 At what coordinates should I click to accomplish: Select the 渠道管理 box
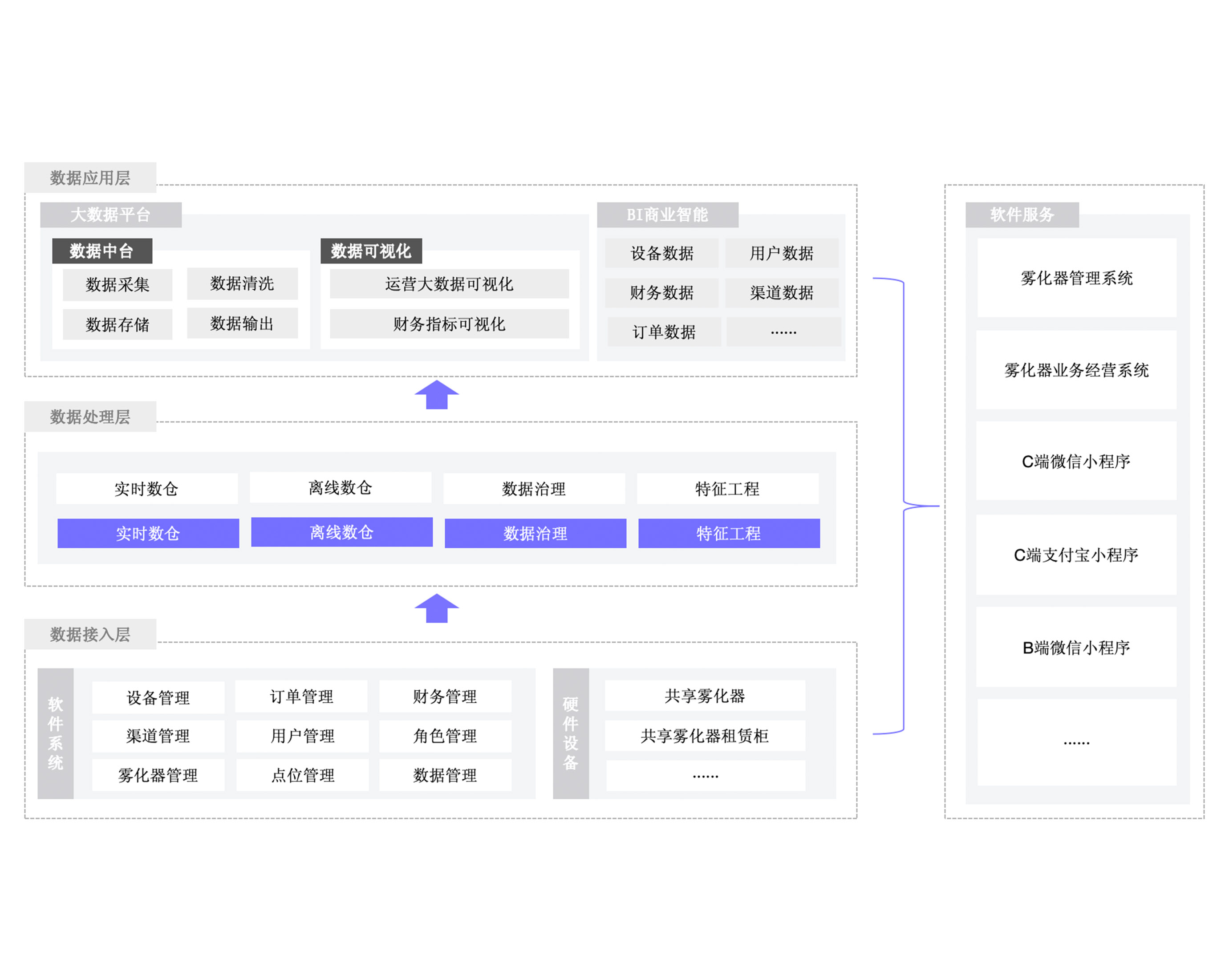click(158, 736)
